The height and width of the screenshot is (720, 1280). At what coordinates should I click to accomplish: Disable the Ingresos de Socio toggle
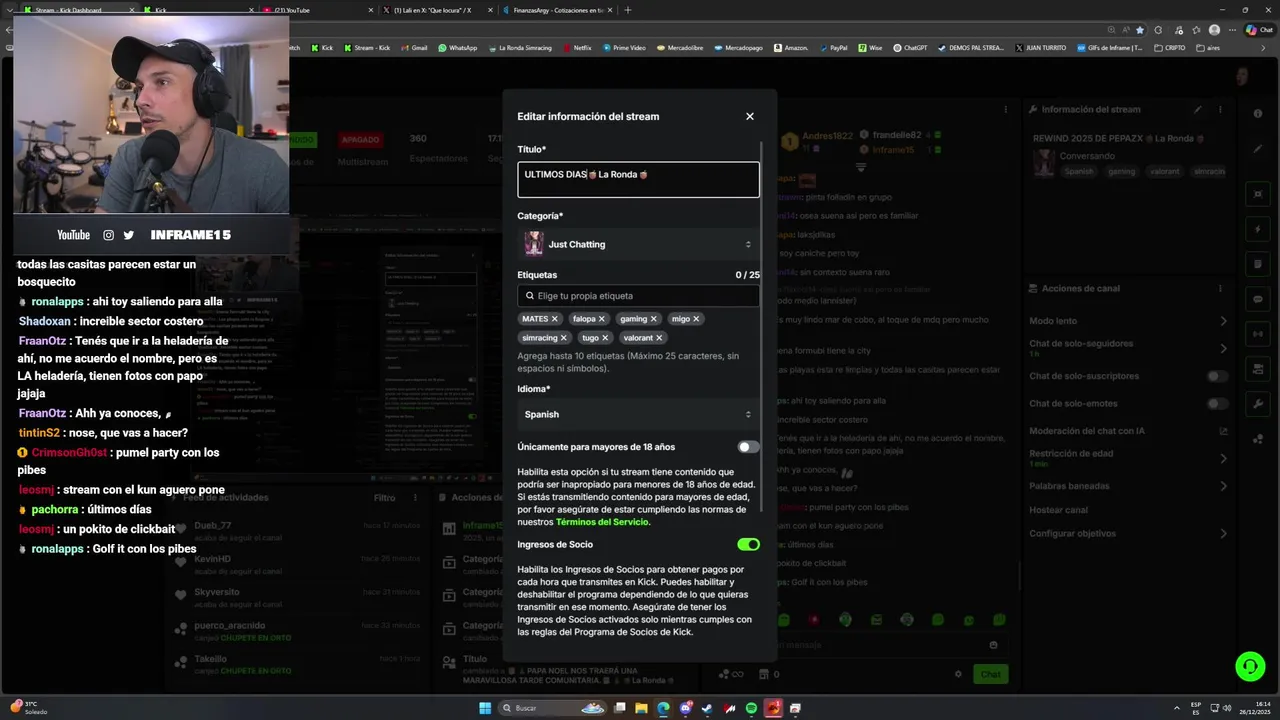click(748, 544)
